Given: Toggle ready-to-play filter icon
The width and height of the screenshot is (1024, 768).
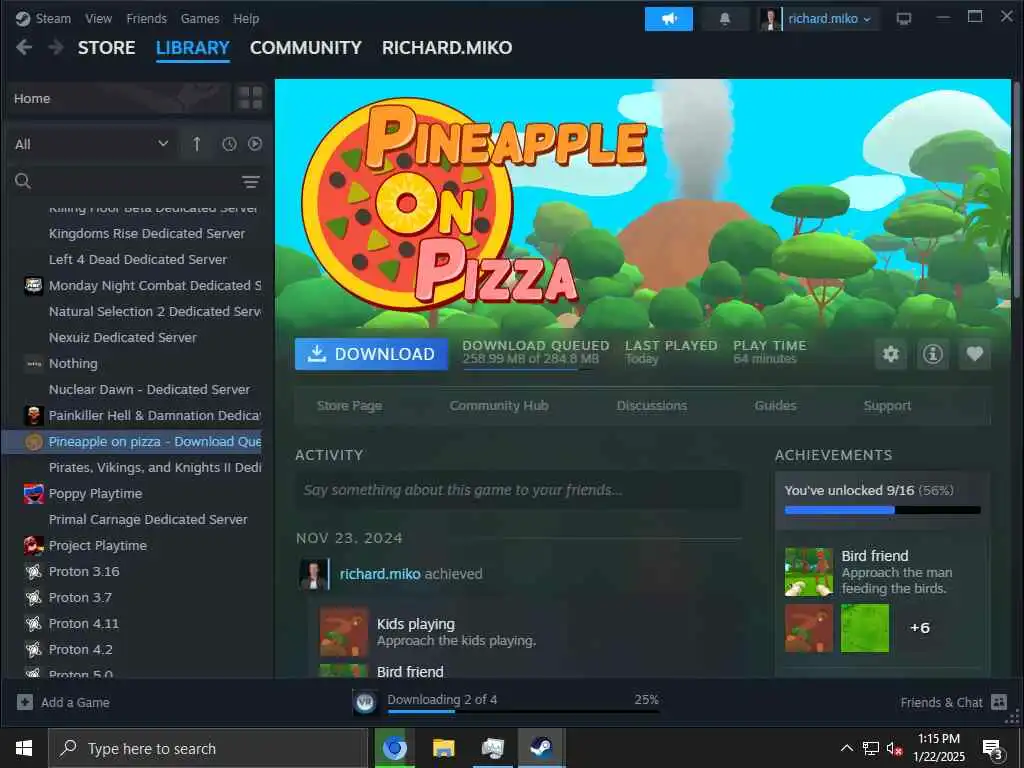Looking at the screenshot, I should (x=255, y=144).
